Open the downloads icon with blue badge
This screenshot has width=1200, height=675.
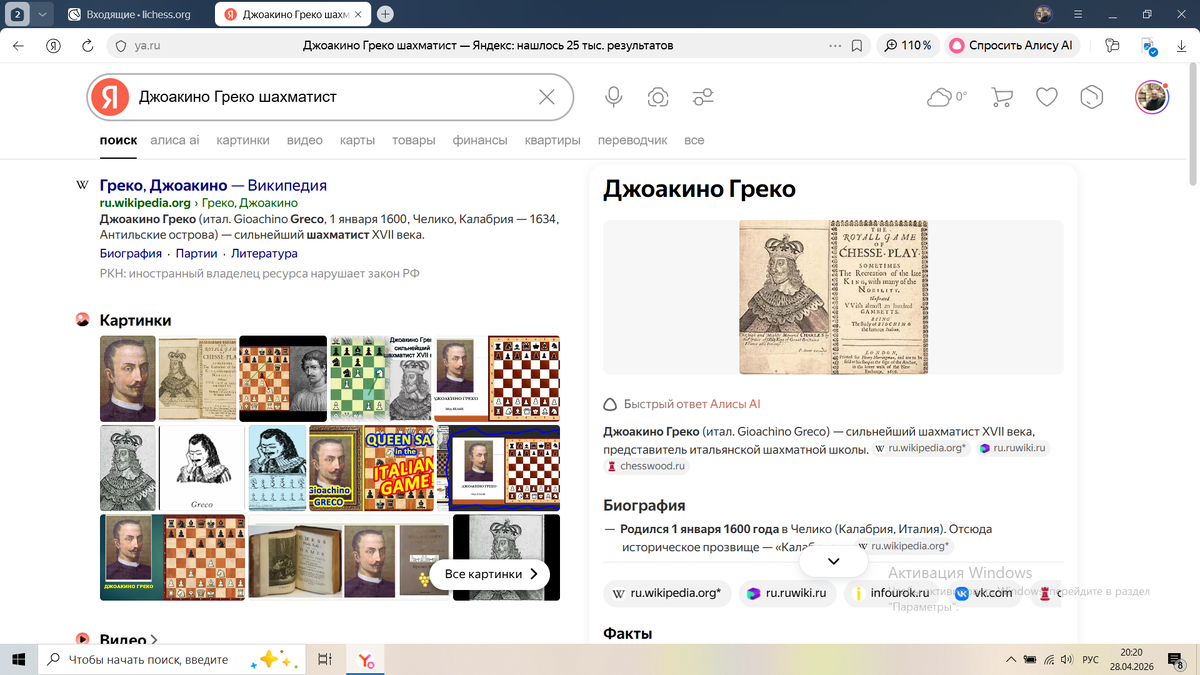click(1149, 46)
